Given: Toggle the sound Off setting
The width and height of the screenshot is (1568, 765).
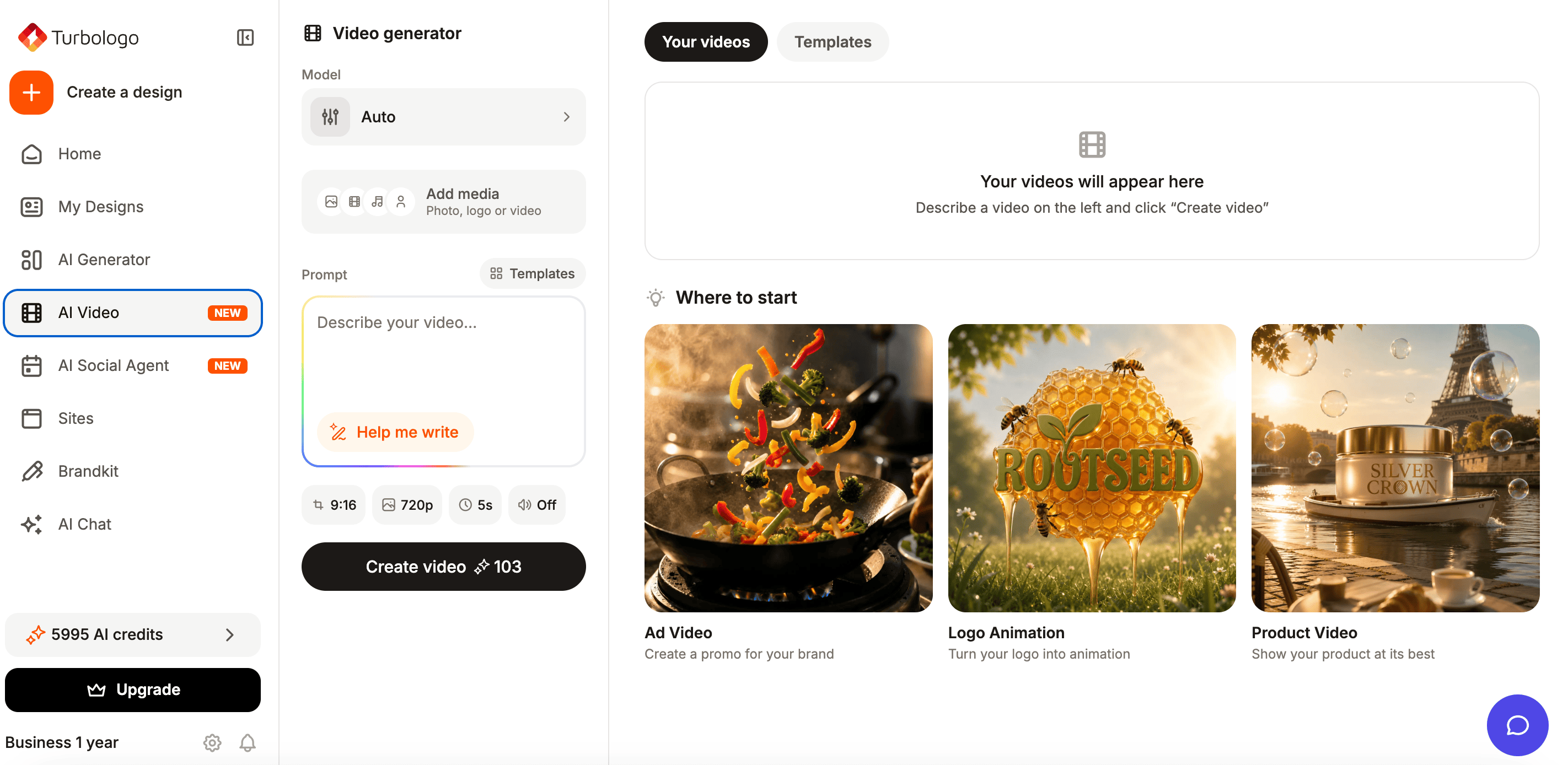Looking at the screenshot, I should [x=537, y=504].
